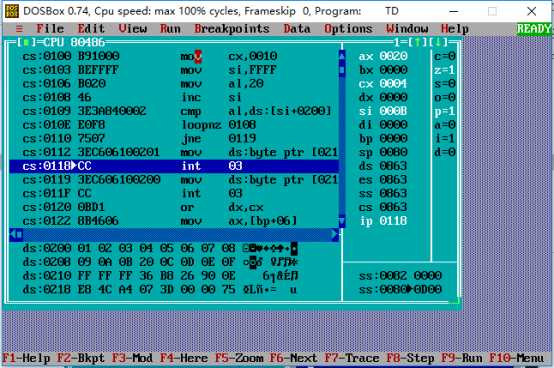Select the bx 0000 register
Image resolution: width=554 pixels, height=368 pixels.
383,70
